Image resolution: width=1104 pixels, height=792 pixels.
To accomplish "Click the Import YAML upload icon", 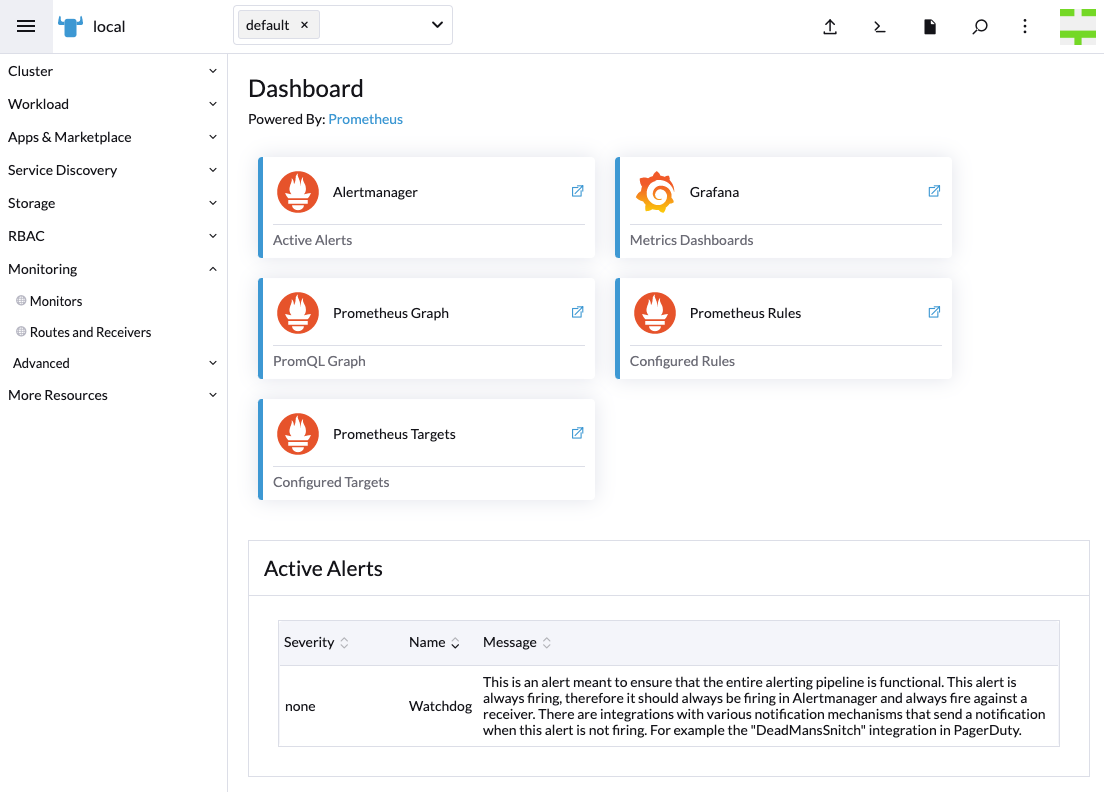I will [830, 27].
